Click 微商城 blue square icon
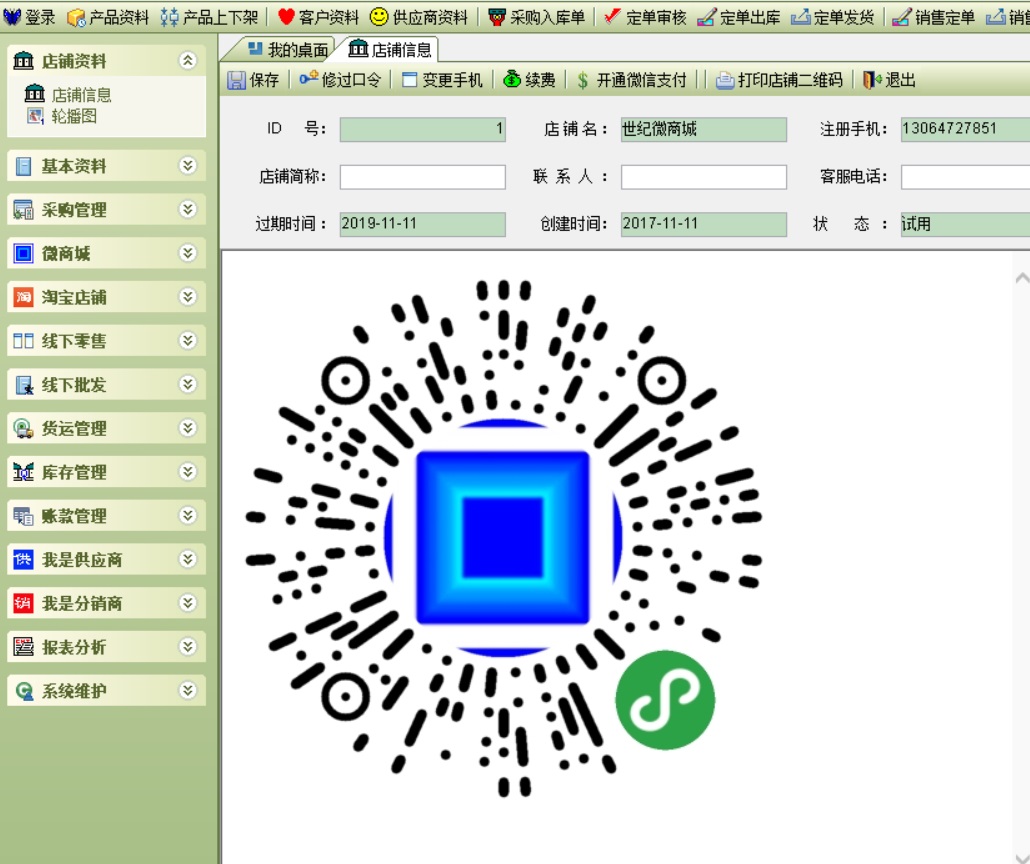The width and height of the screenshot is (1030, 864). click(23, 254)
